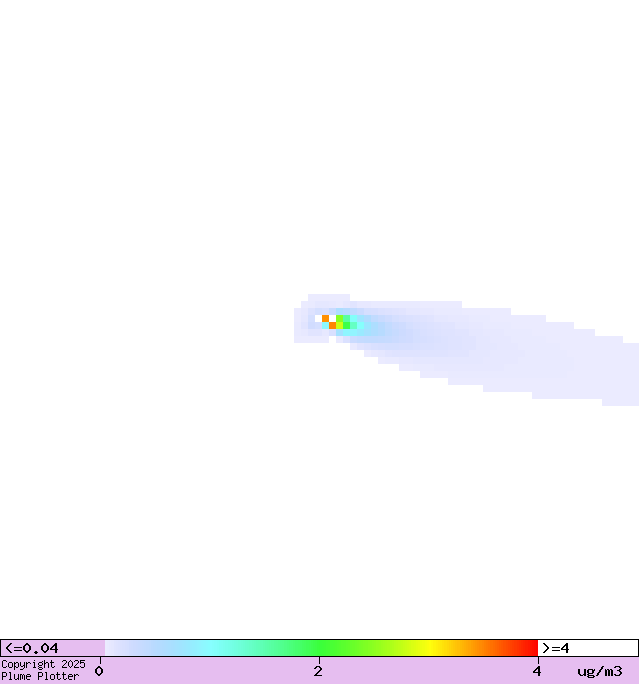Click the '>=4' legend label
The height and width of the screenshot is (684, 639).
[556, 648]
